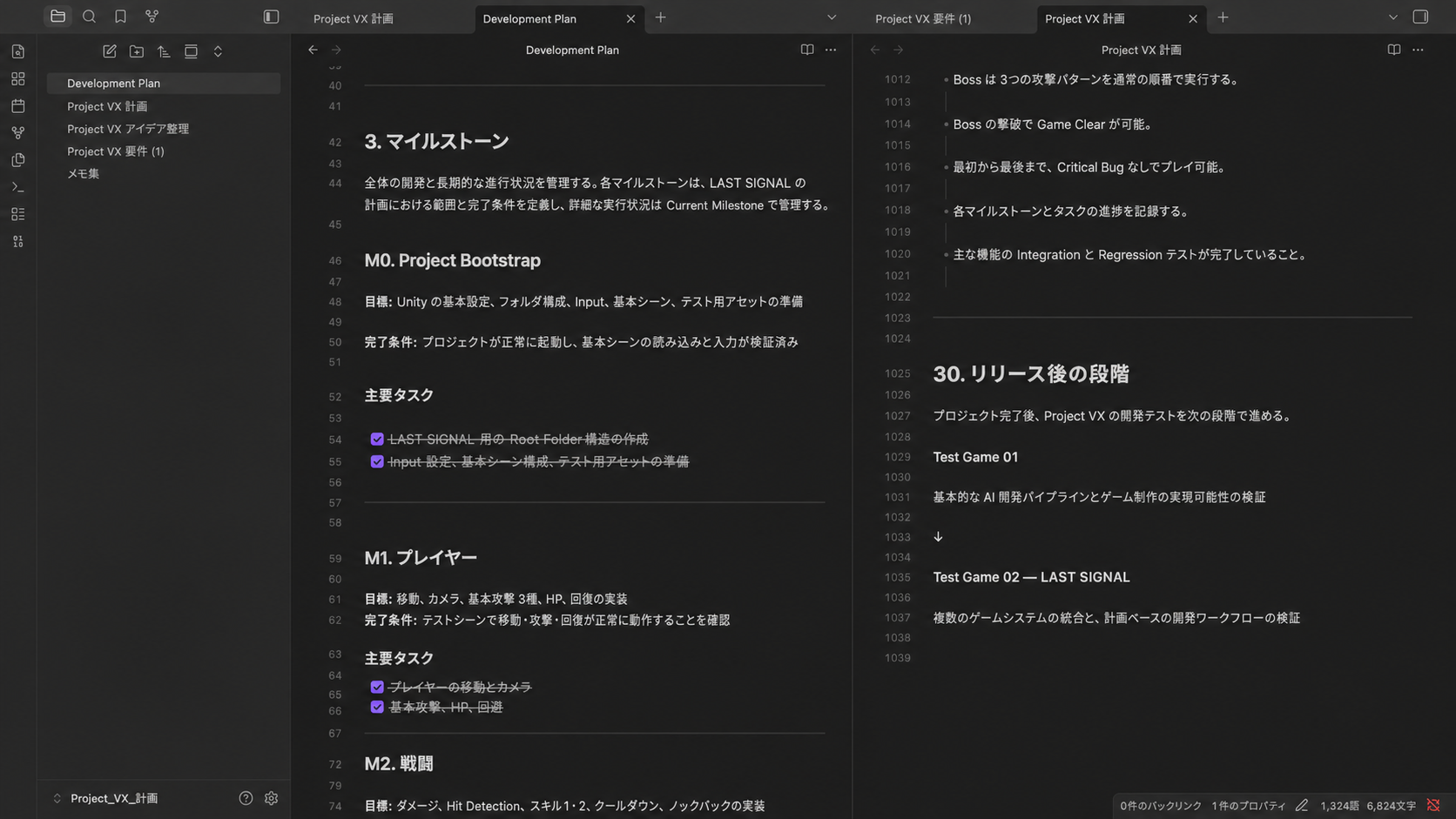Switch Development Plan to reading view
Screen dimensions: 1456x819
[x=807, y=50]
